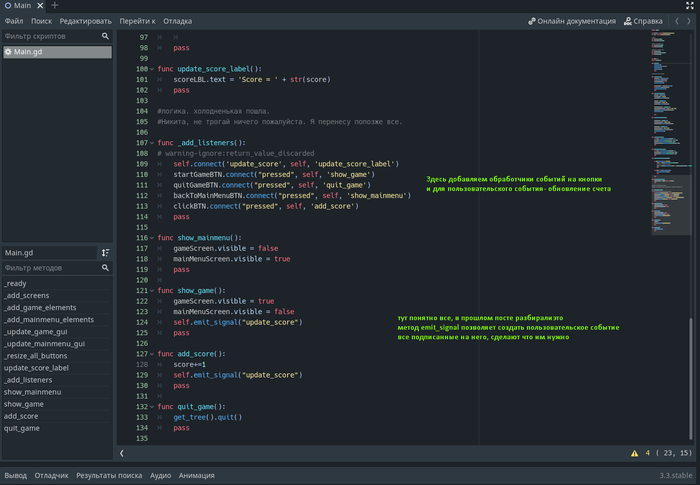Collapse the show_game function at line 121
This screenshot has width=700, height=485.
point(152,291)
